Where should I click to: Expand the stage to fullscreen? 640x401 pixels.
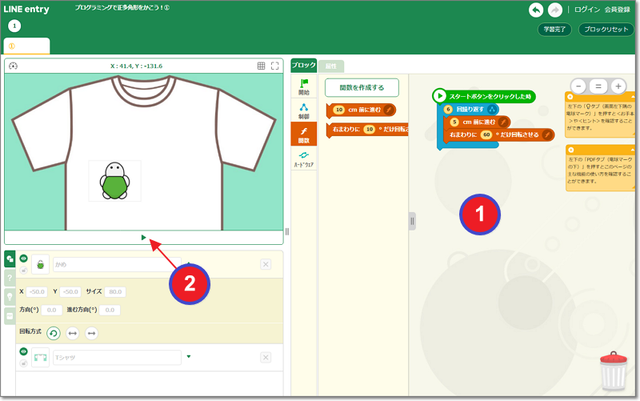coord(275,66)
